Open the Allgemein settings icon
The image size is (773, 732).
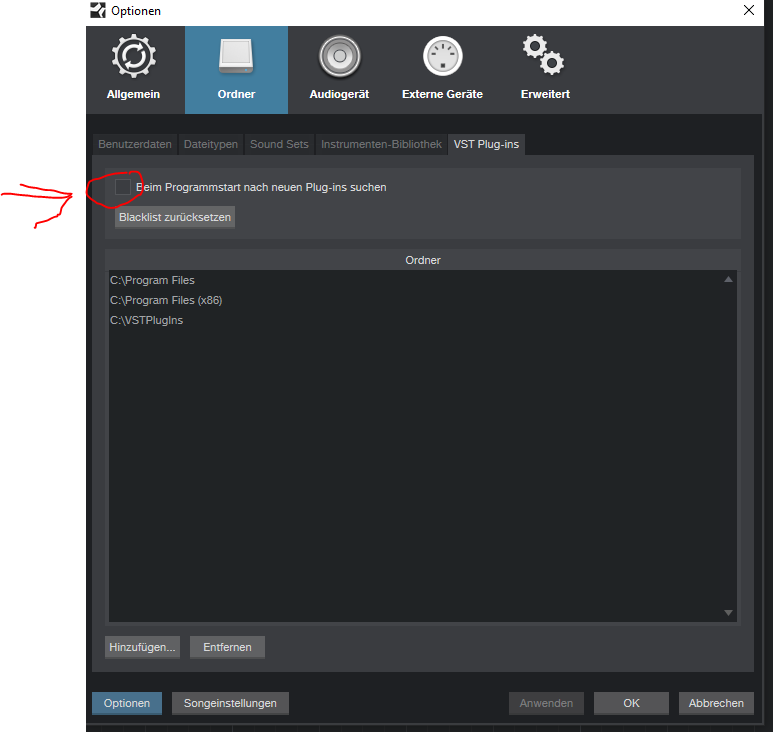pos(133,59)
